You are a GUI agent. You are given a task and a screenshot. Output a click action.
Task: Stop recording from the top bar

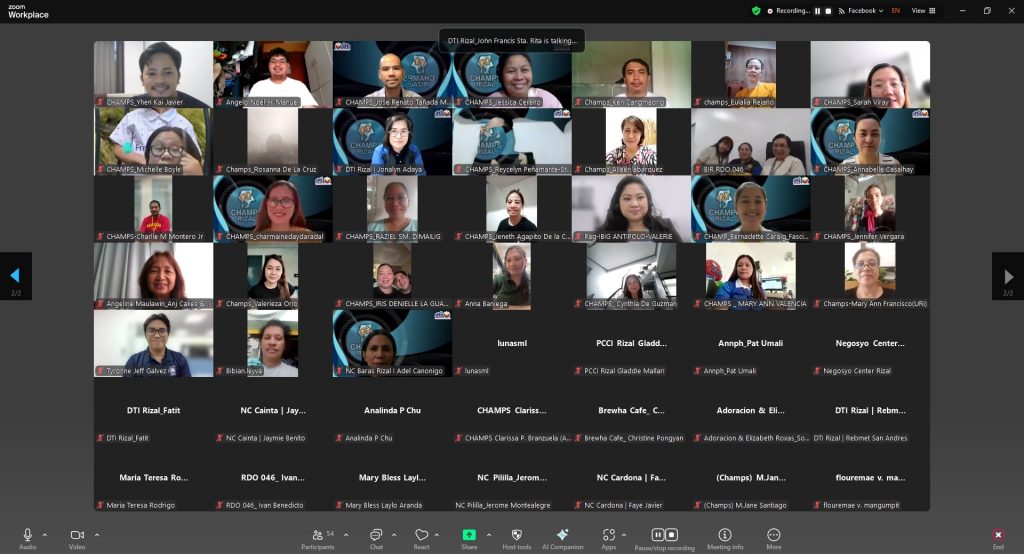[829, 10]
